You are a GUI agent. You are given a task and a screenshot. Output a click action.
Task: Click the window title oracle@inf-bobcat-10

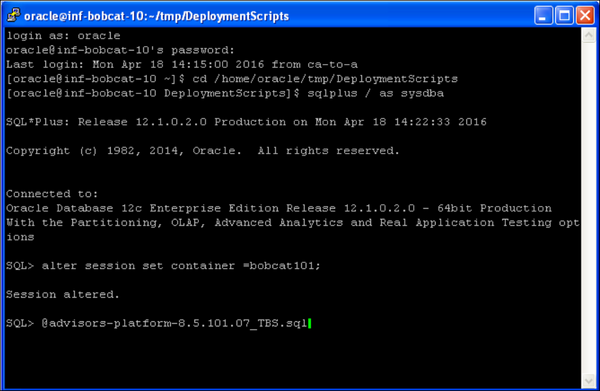click(157, 16)
